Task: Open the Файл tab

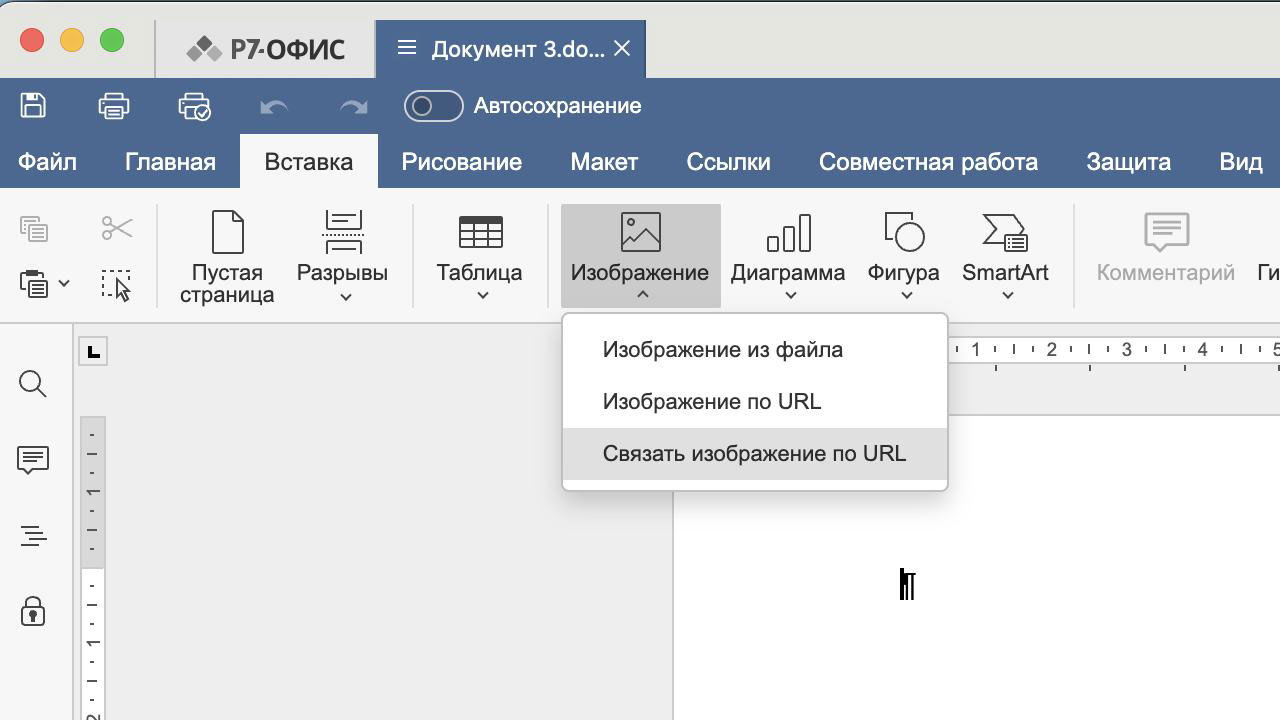Action: (x=47, y=162)
